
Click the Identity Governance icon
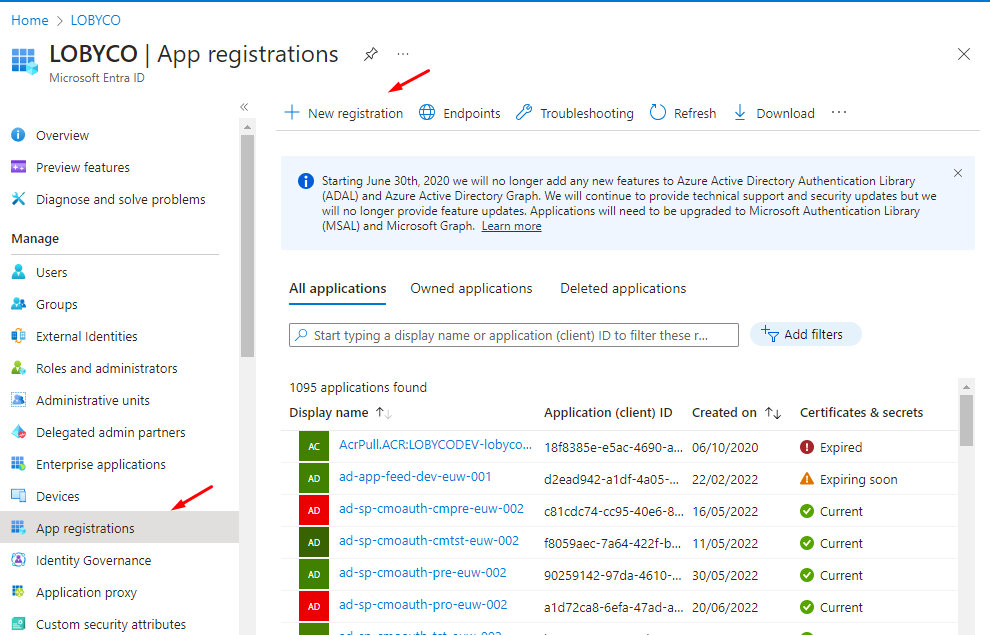click(x=18, y=560)
